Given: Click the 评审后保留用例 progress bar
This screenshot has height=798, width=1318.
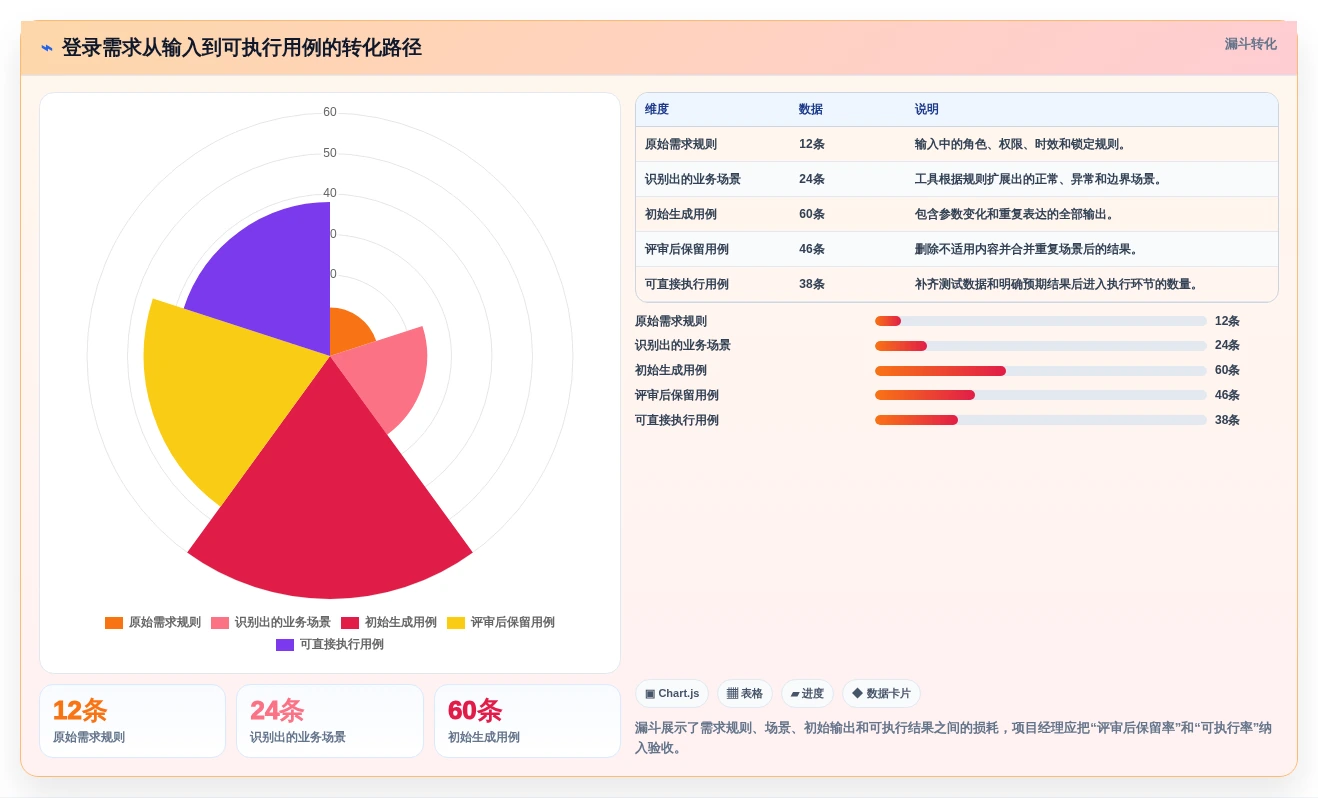Looking at the screenshot, I should pos(1041,395).
